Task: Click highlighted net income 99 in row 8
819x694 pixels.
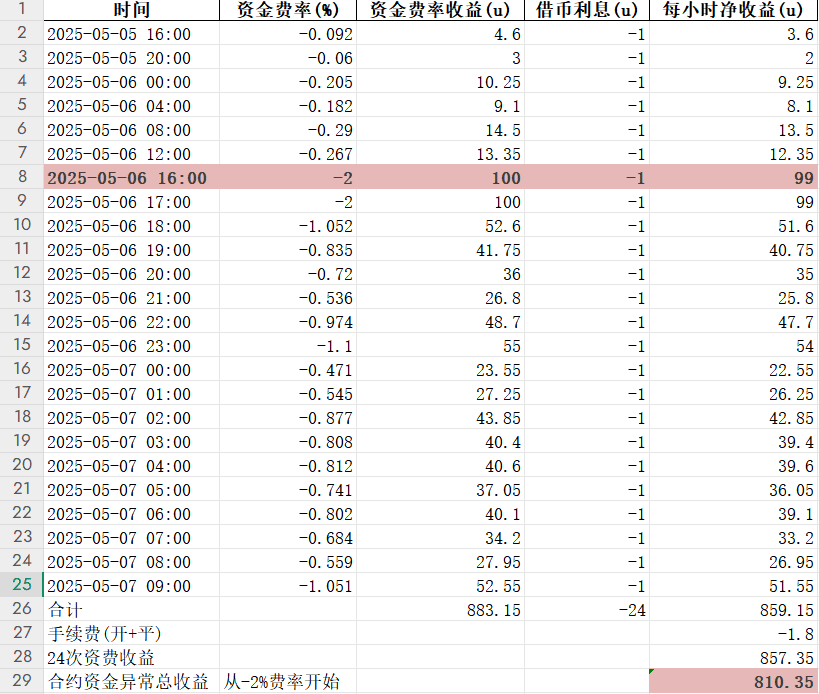Action: pyautogui.click(x=733, y=177)
